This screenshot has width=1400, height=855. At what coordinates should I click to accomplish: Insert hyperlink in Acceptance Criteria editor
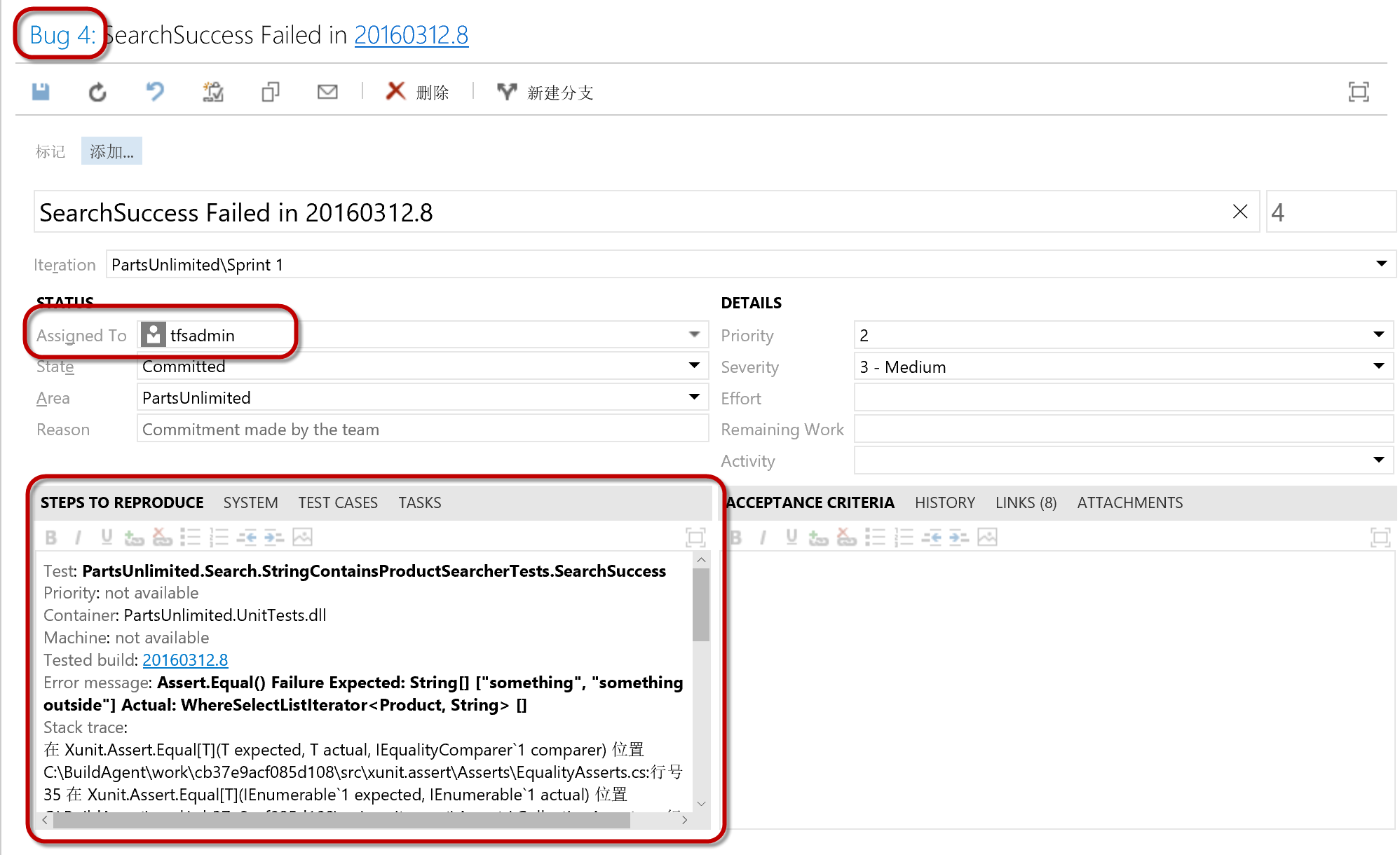819,538
